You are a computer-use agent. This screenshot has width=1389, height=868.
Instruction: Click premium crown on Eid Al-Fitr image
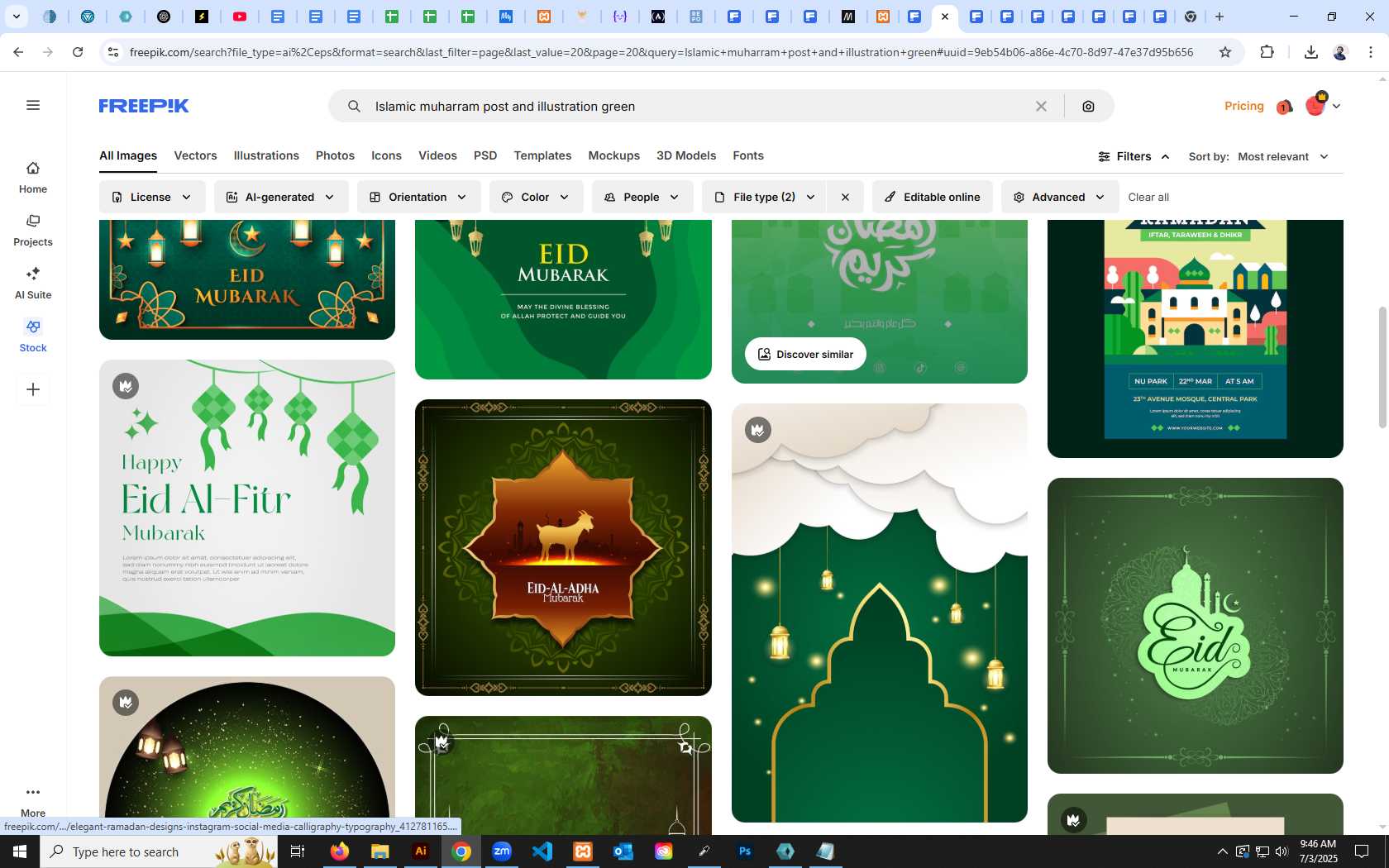click(126, 386)
